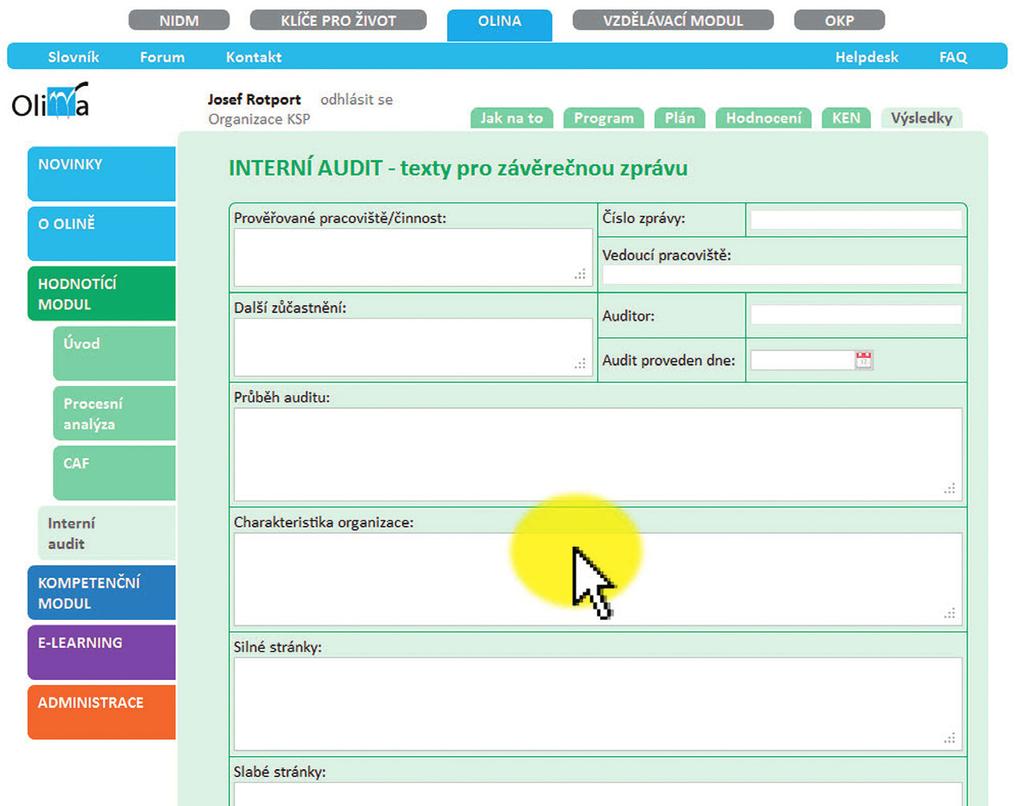Select Úvod submenu item

(114, 353)
